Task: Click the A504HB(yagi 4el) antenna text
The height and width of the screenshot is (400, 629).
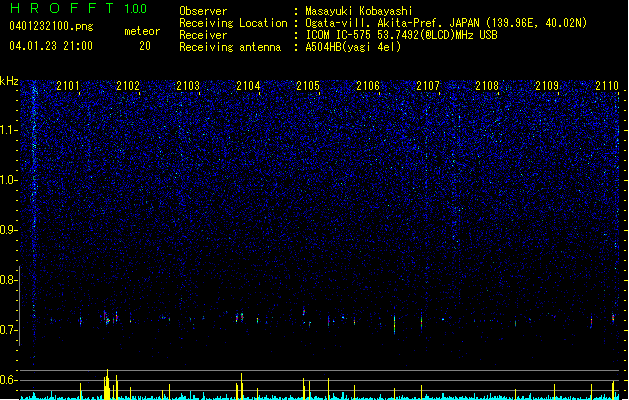Action: point(353,47)
